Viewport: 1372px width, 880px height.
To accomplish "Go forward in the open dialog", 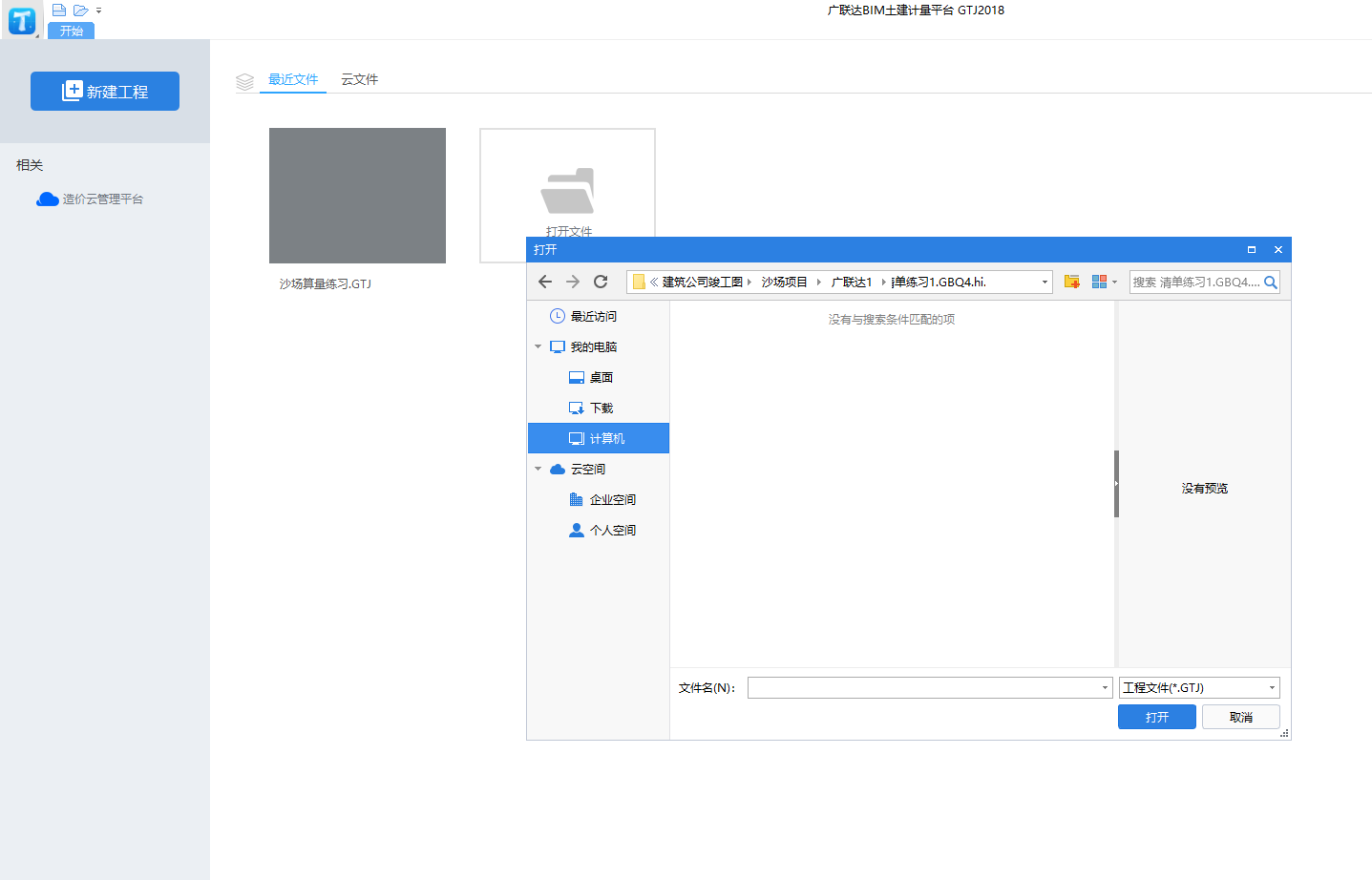I will 573,282.
